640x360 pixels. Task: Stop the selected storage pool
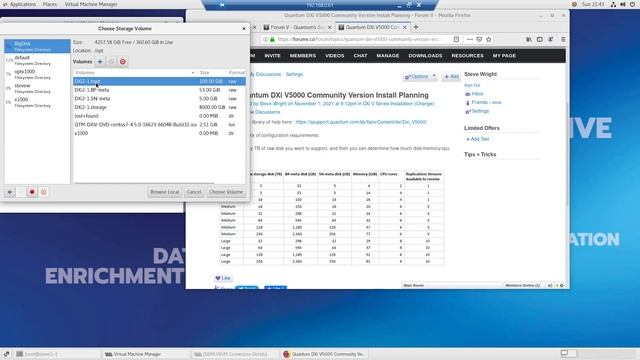[32, 192]
